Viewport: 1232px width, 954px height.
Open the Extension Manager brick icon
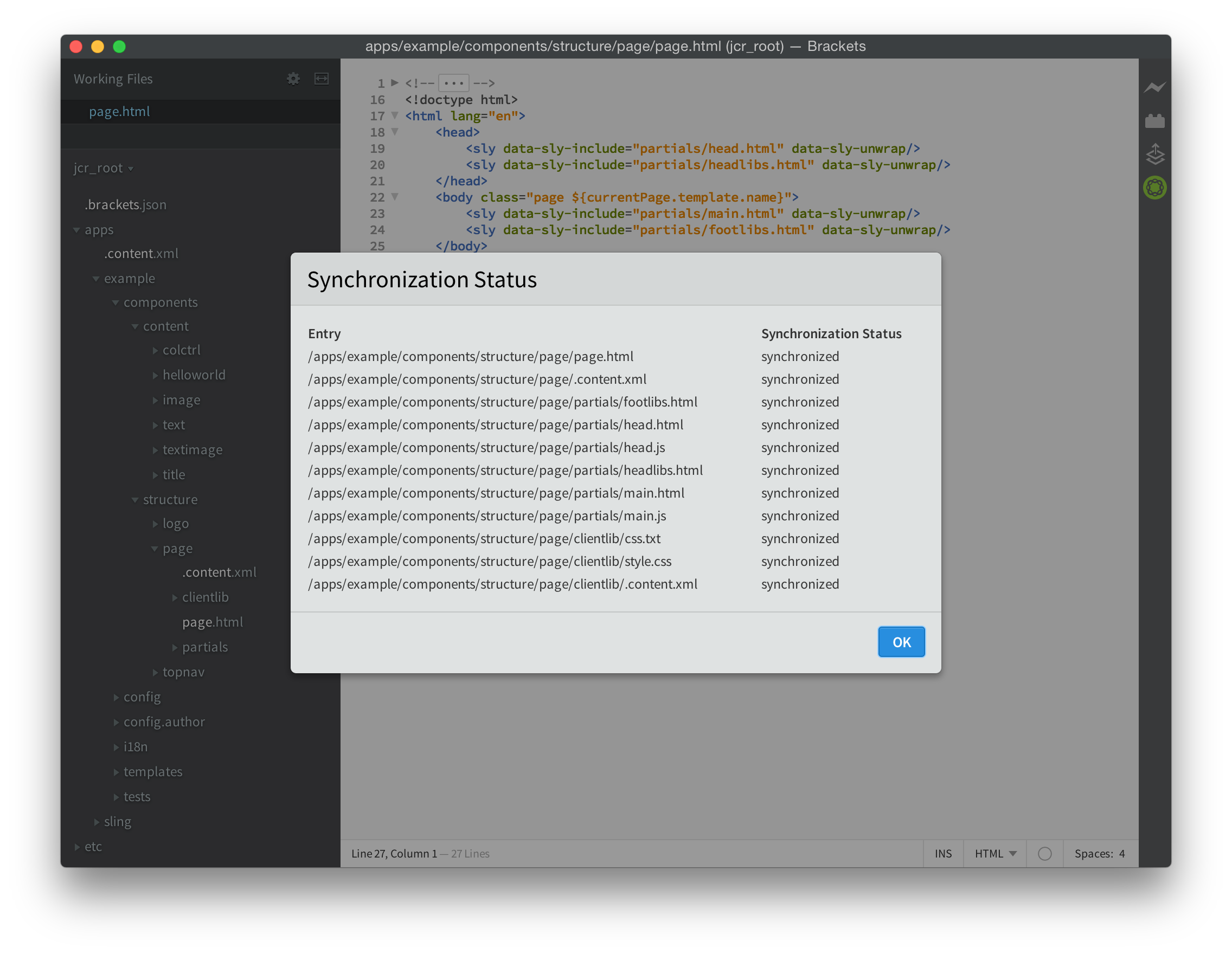(1154, 121)
